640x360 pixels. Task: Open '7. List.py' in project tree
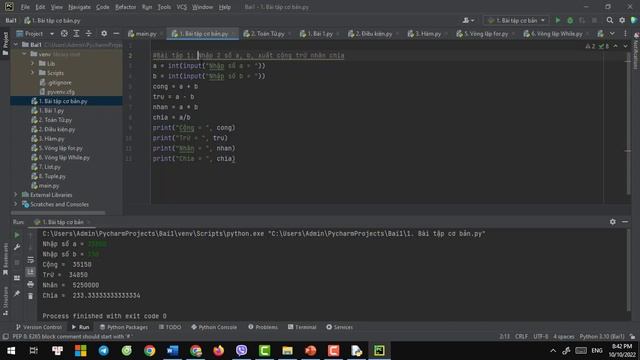[x=46, y=167]
